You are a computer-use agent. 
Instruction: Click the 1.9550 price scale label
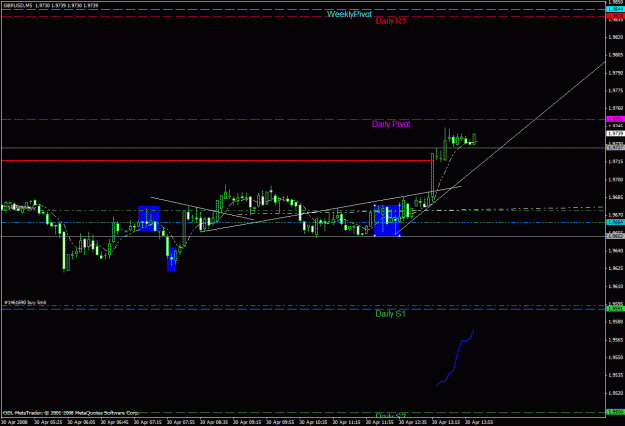[x=616, y=357]
